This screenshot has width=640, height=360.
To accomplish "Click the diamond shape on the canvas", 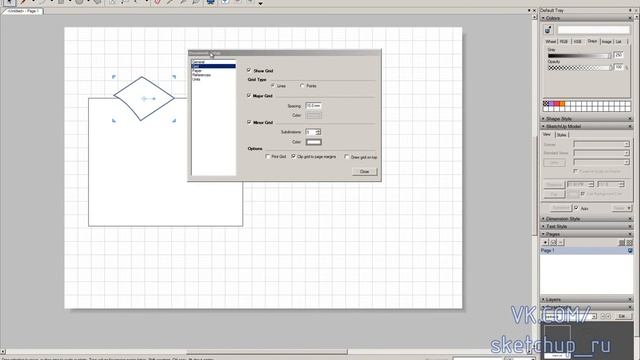I will 144,98.
